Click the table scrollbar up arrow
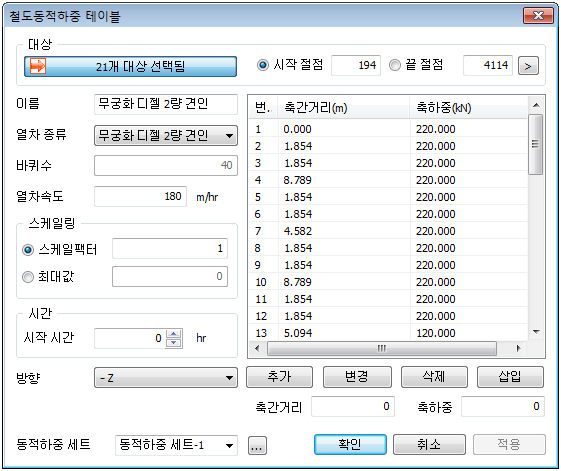The image size is (561, 471). point(536,105)
